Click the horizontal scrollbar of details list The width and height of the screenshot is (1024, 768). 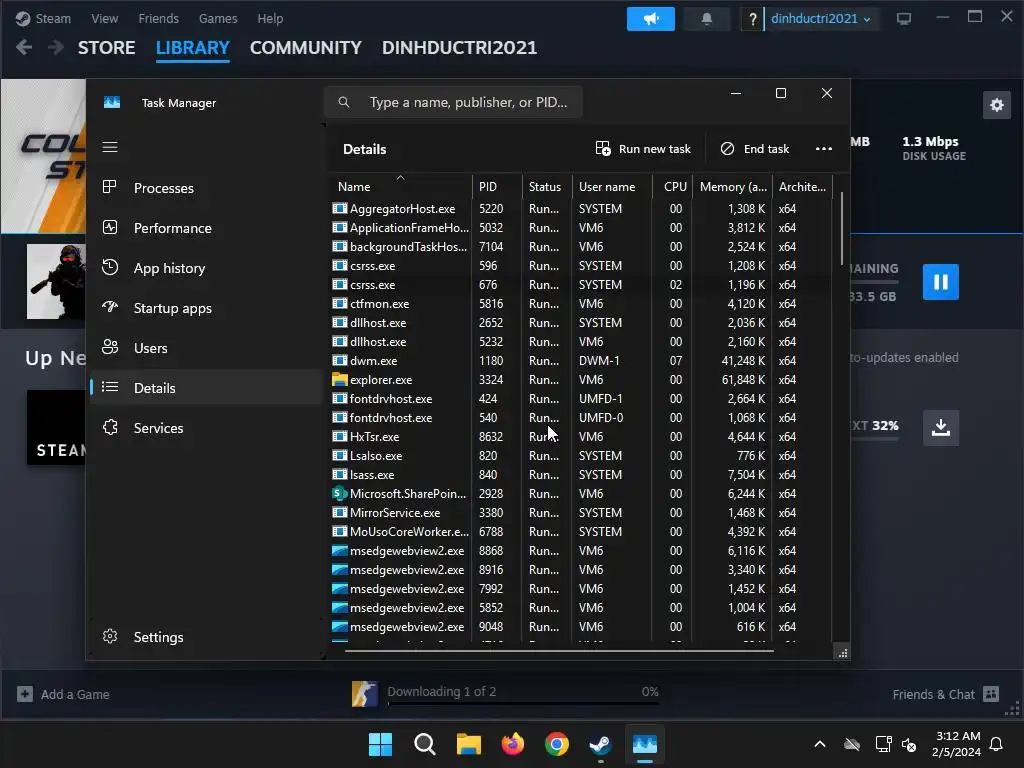559,650
